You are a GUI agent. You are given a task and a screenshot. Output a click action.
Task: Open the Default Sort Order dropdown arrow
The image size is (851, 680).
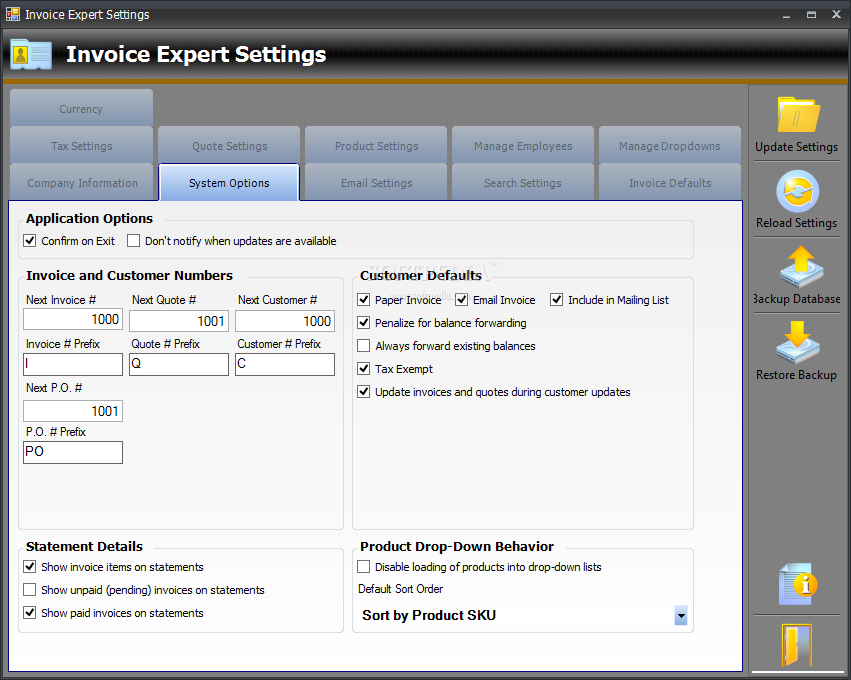pos(681,615)
